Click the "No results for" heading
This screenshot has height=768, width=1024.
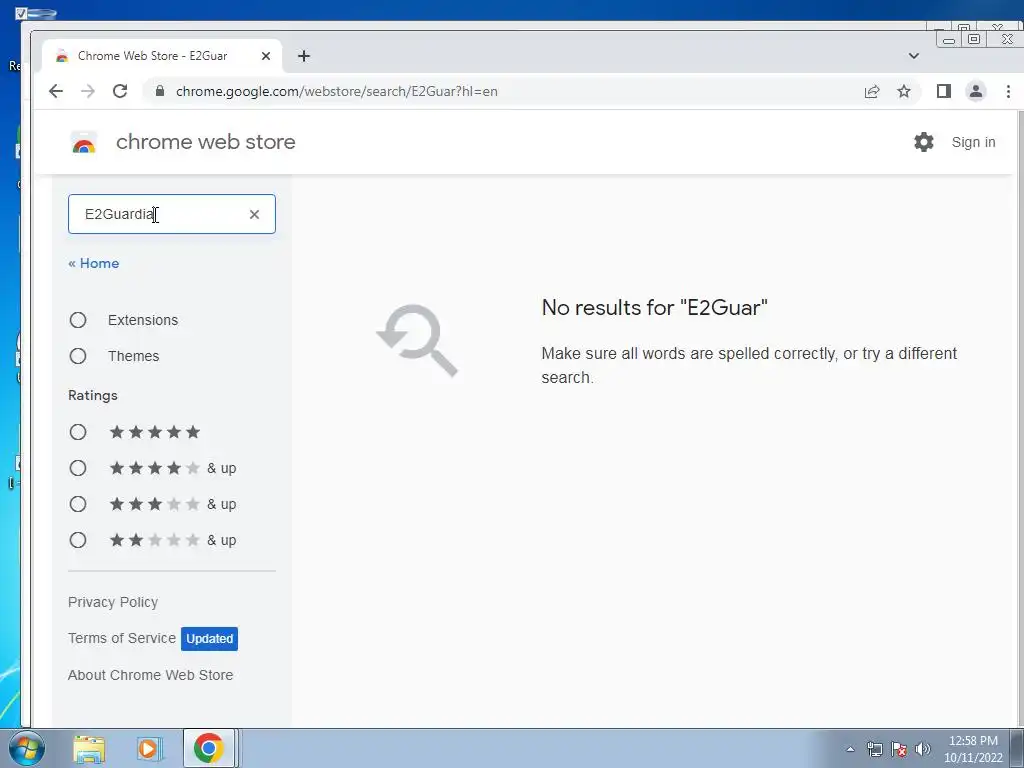tap(654, 308)
